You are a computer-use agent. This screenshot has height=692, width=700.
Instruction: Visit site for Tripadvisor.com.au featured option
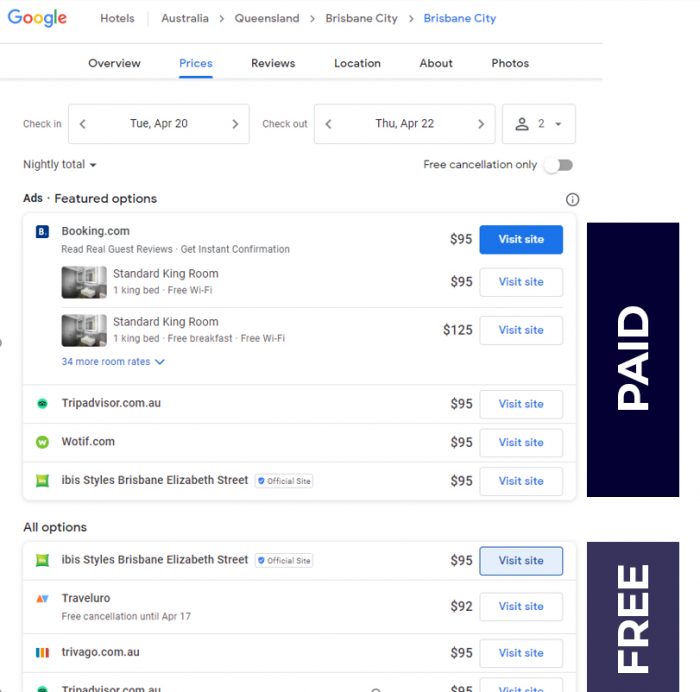point(521,404)
